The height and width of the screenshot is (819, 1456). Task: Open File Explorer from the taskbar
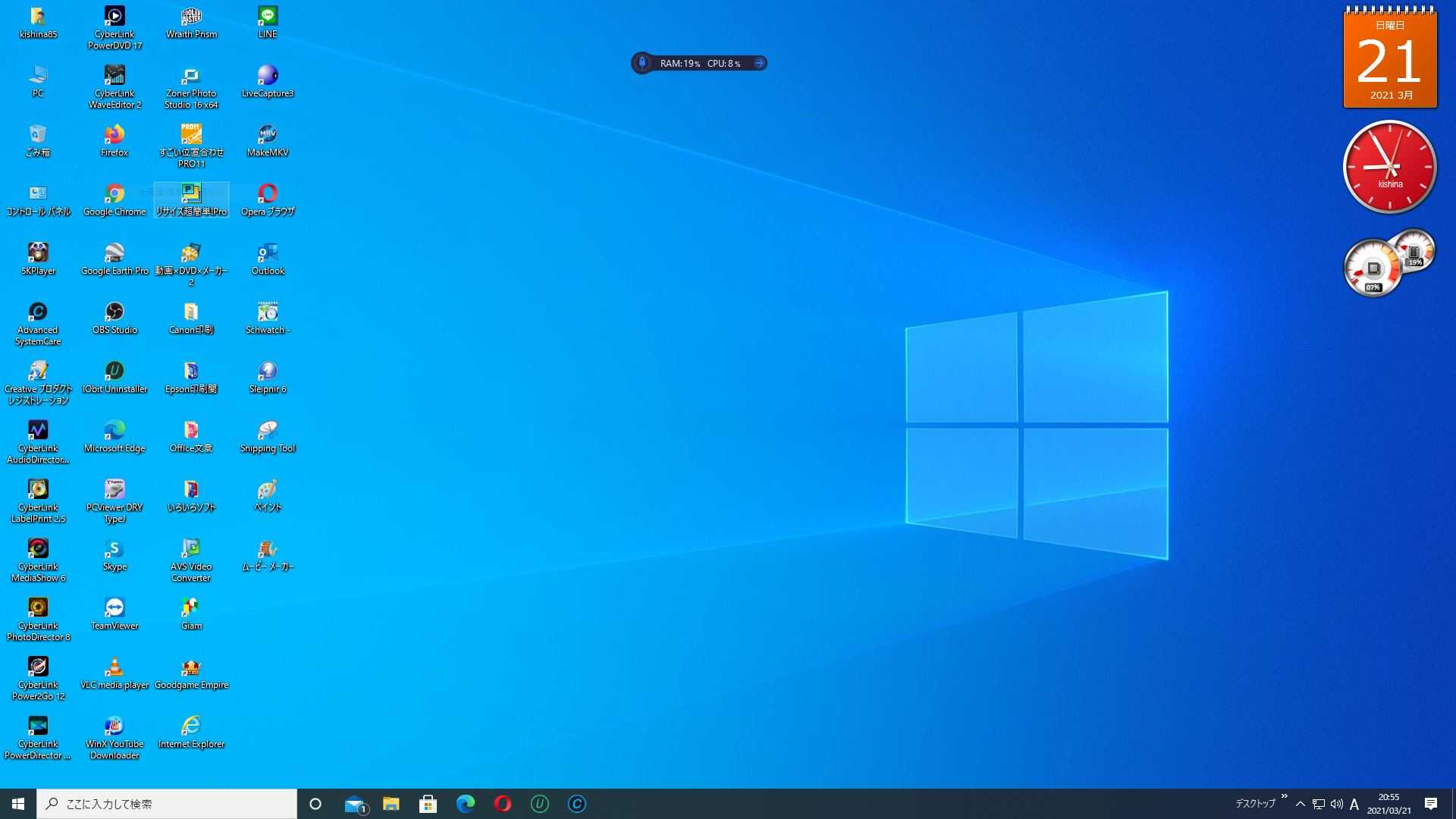391,804
